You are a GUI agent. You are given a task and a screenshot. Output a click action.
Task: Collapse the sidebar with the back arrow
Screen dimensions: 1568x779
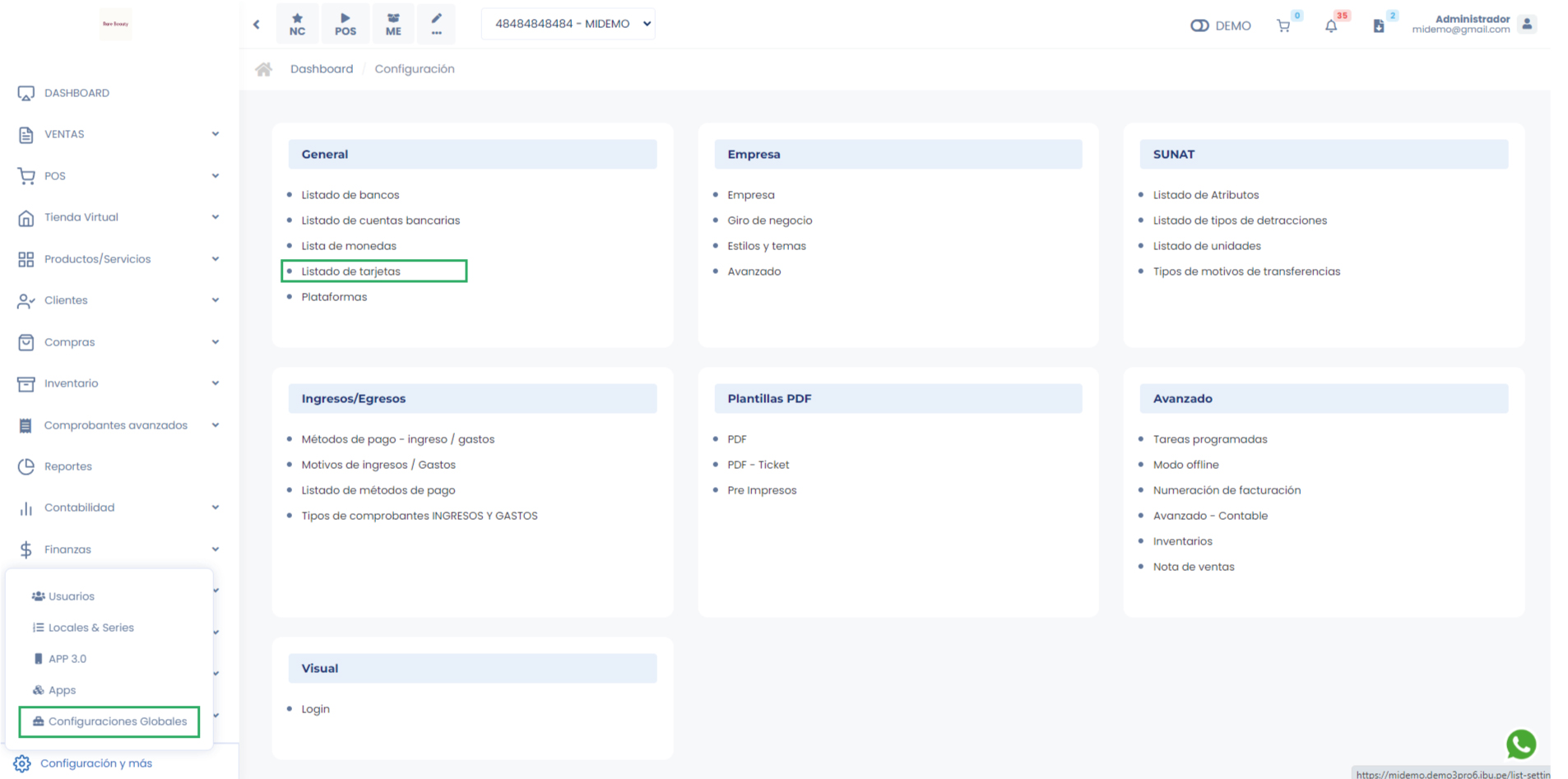click(257, 25)
